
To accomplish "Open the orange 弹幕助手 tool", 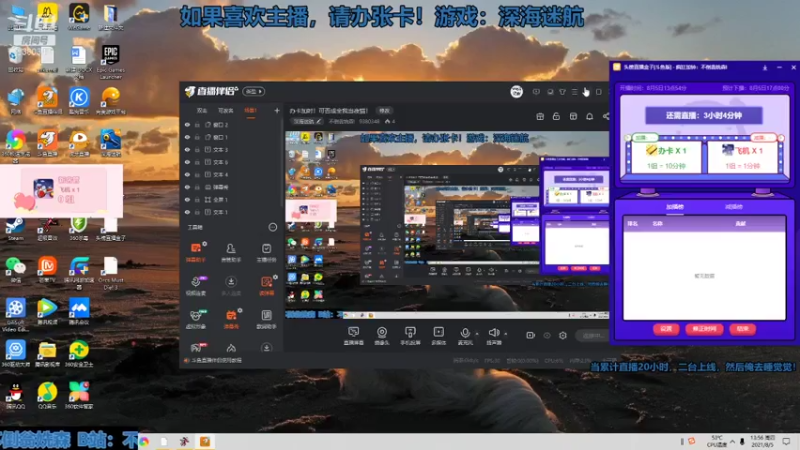I will 196,252.
